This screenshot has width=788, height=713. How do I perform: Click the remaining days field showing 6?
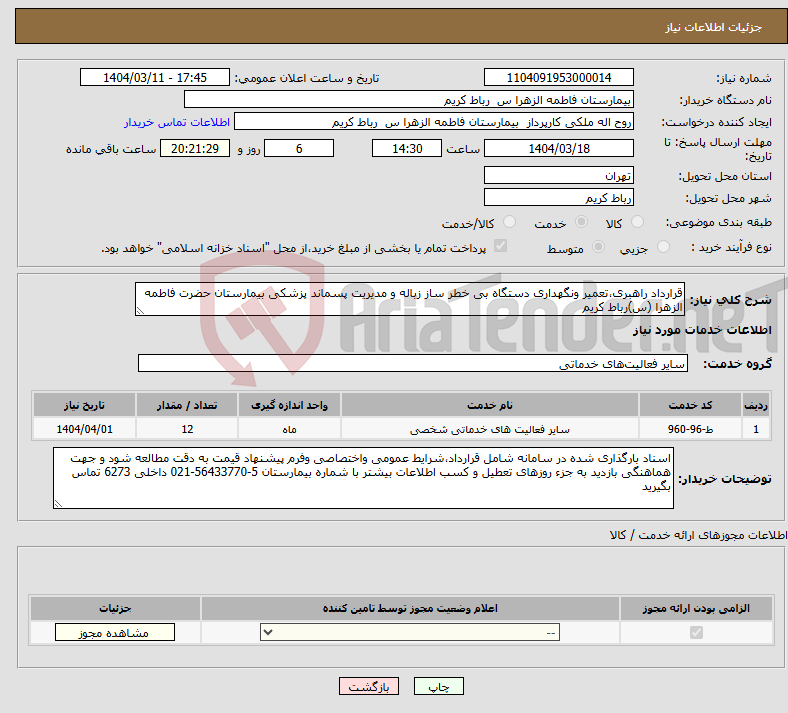point(299,148)
